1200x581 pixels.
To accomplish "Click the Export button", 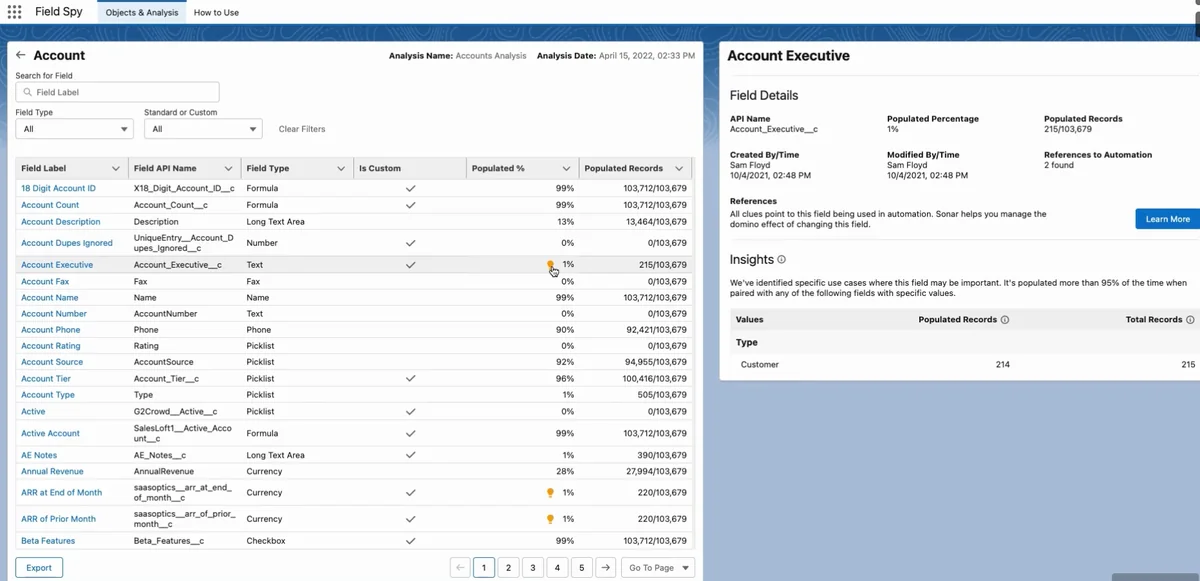I will [39, 568].
